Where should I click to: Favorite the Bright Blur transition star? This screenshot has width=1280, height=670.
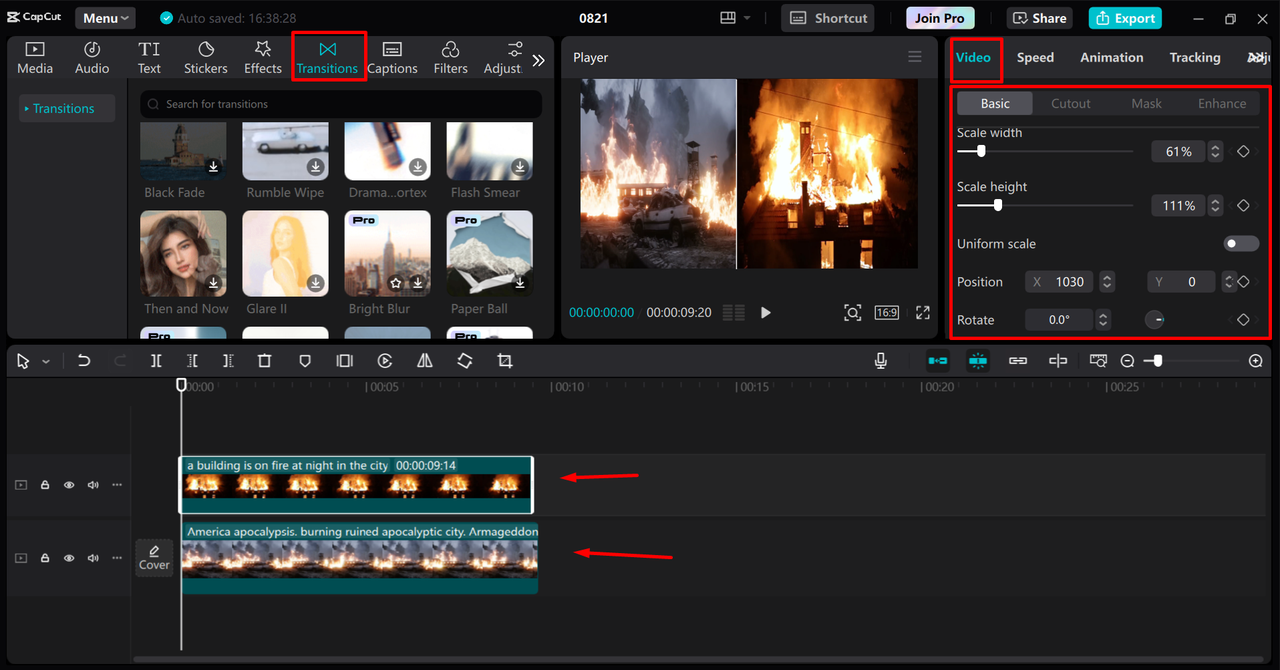[397, 284]
